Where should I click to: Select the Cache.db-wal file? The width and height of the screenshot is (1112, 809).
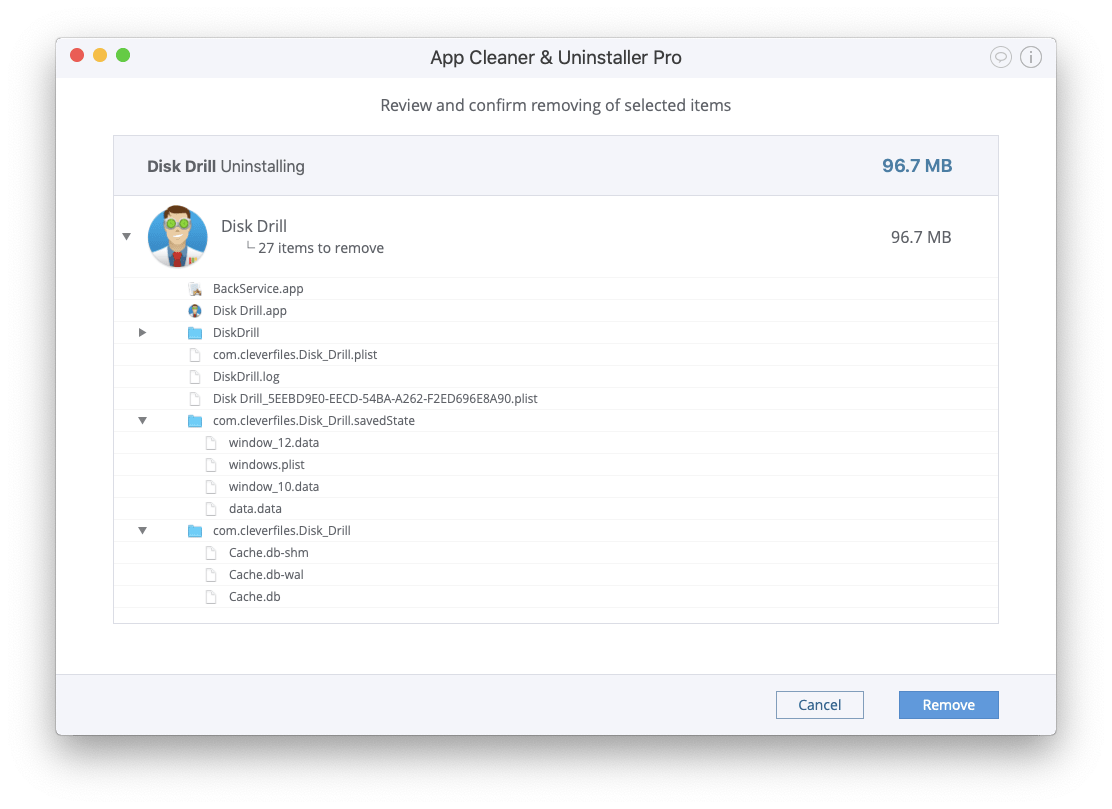pyautogui.click(x=266, y=574)
